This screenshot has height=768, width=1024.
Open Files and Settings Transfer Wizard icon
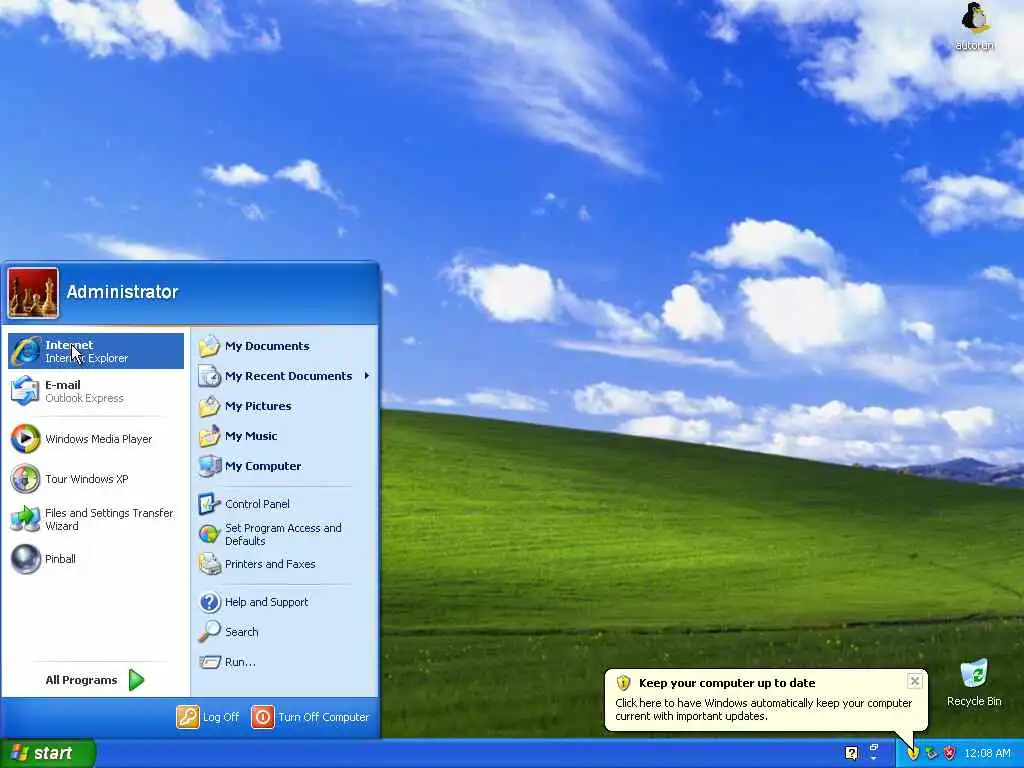pyautogui.click(x=25, y=519)
